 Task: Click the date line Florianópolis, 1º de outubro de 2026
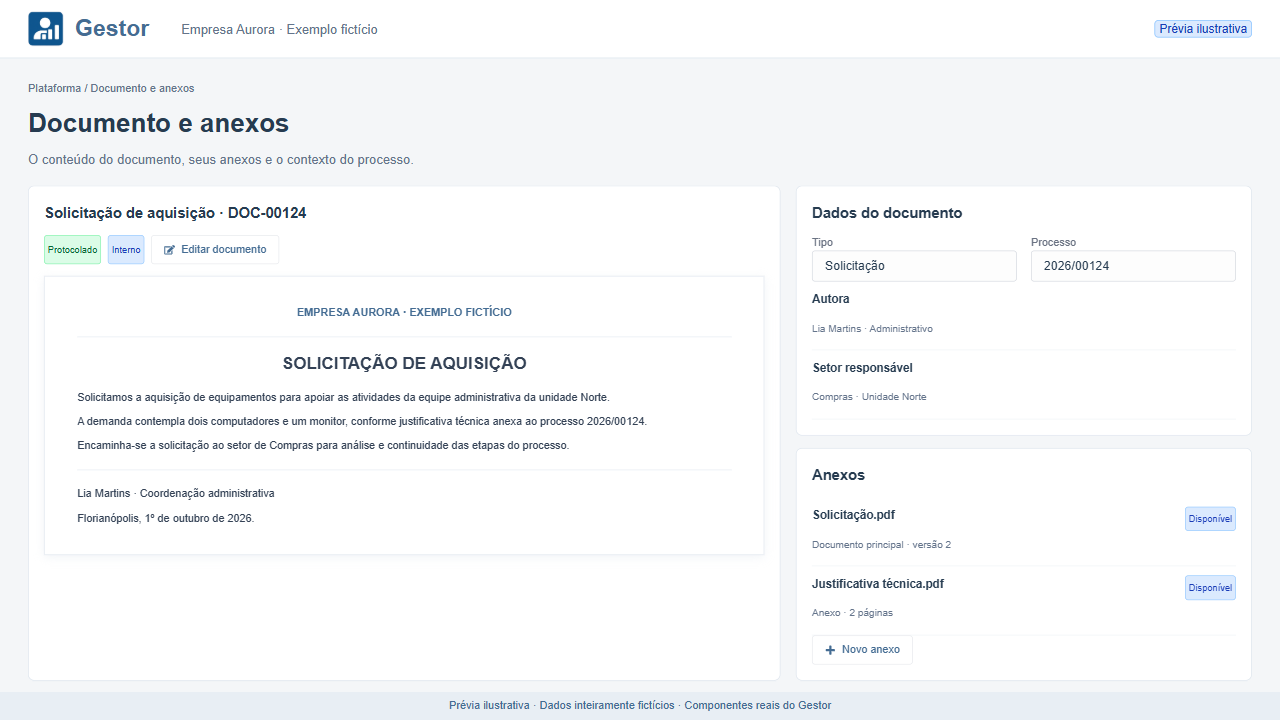coord(166,518)
